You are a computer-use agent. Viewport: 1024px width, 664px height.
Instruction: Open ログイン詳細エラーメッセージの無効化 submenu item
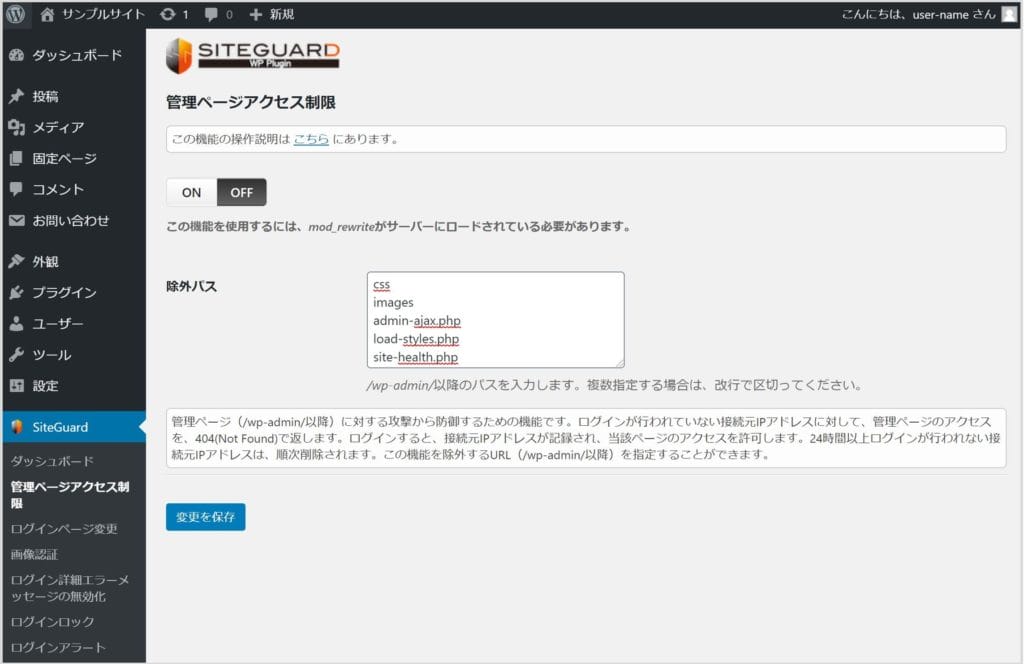pyautogui.click(x=70, y=588)
